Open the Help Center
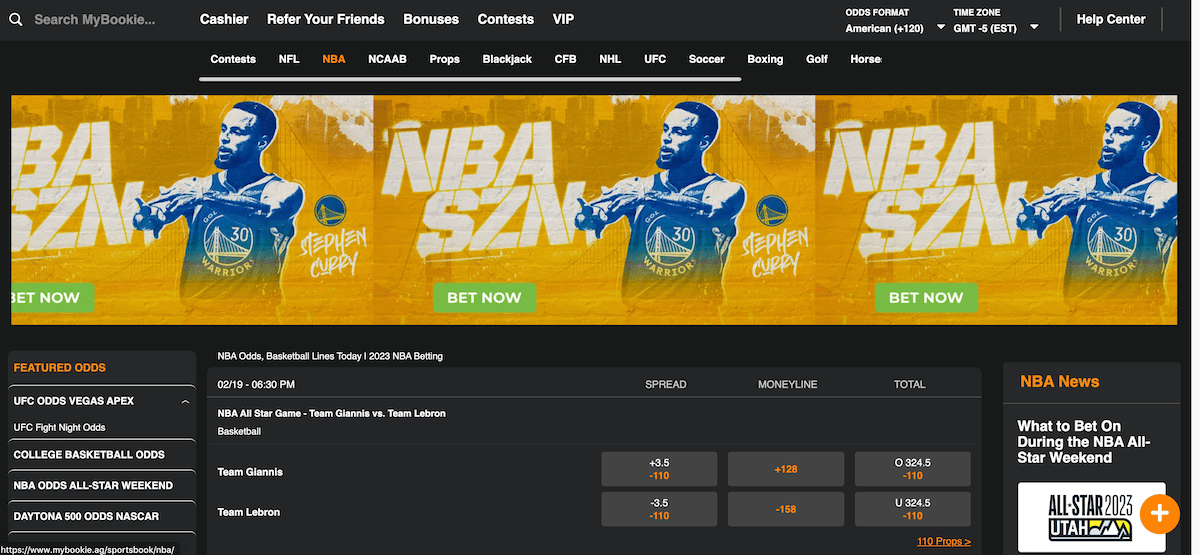Image resolution: width=1200 pixels, height=555 pixels. 1111,19
